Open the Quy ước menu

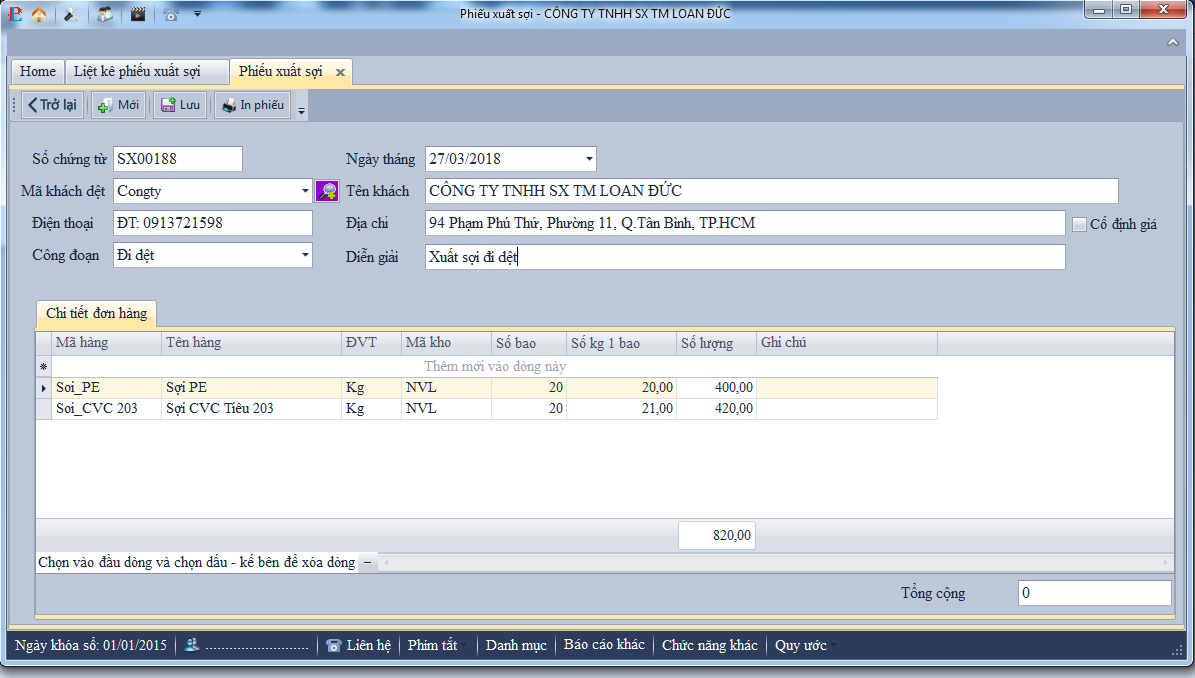[x=800, y=645]
